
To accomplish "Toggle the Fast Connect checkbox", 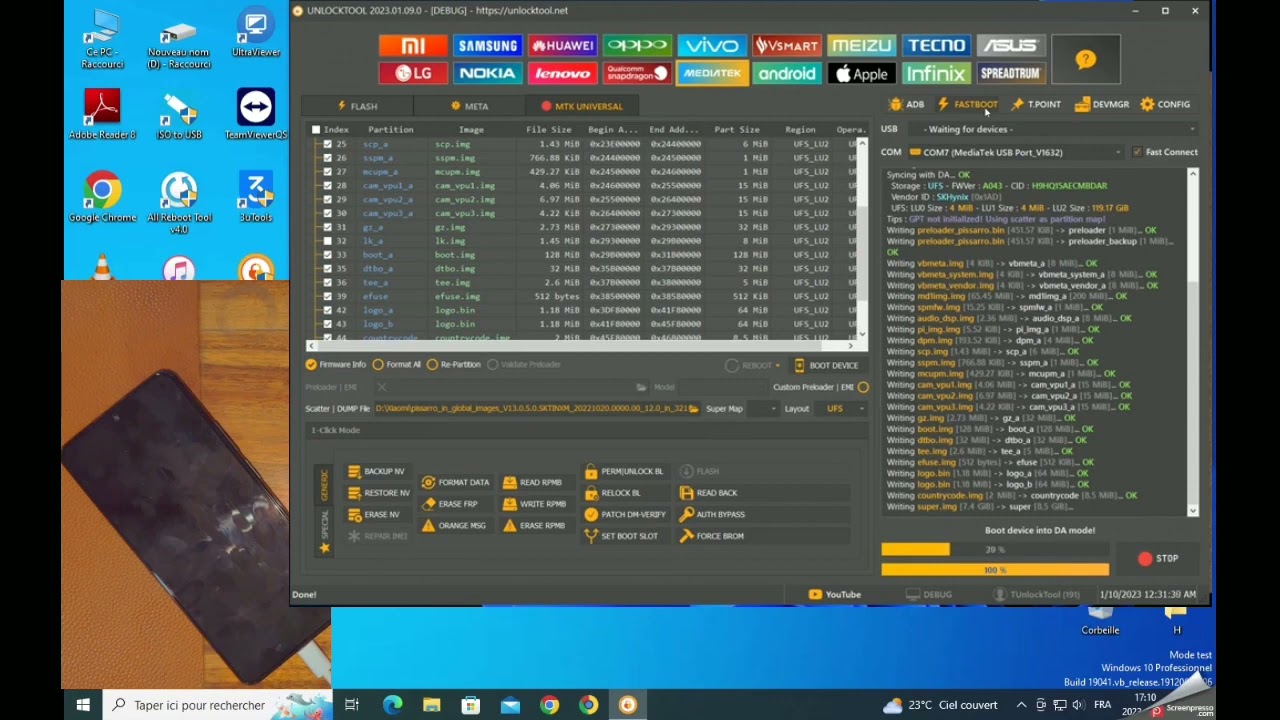I will [1137, 152].
